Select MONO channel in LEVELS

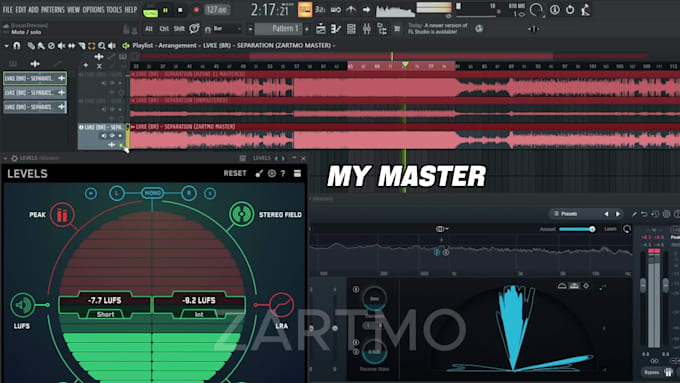point(152,193)
